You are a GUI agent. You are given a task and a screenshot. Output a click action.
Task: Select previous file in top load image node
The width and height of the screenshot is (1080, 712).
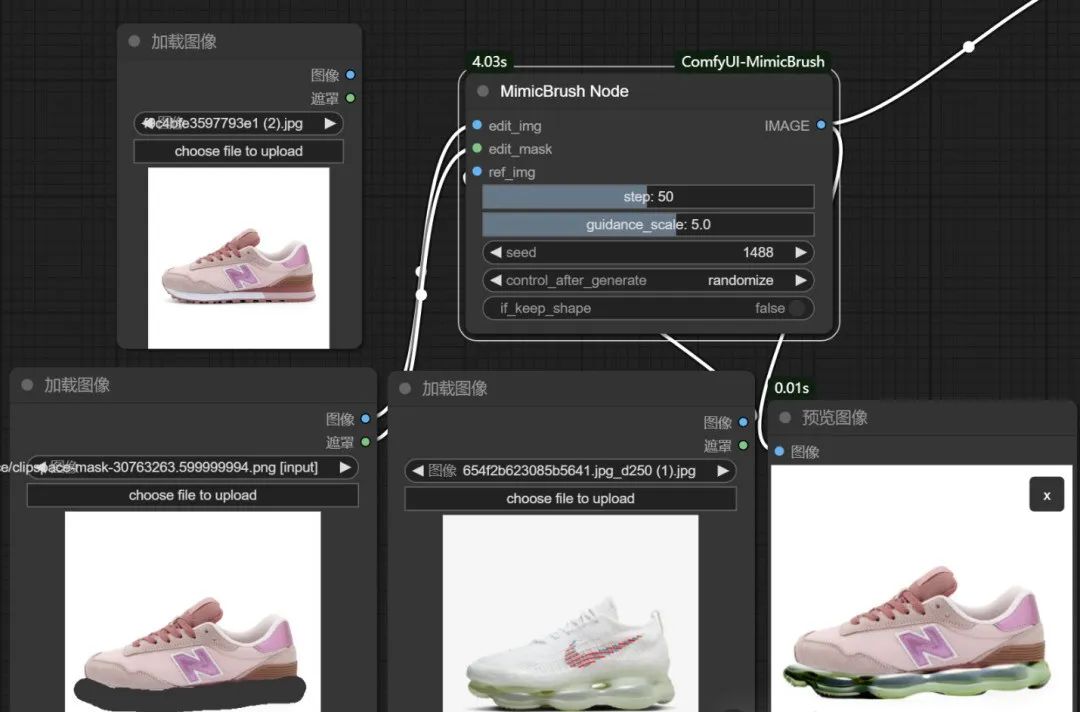(147, 123)
